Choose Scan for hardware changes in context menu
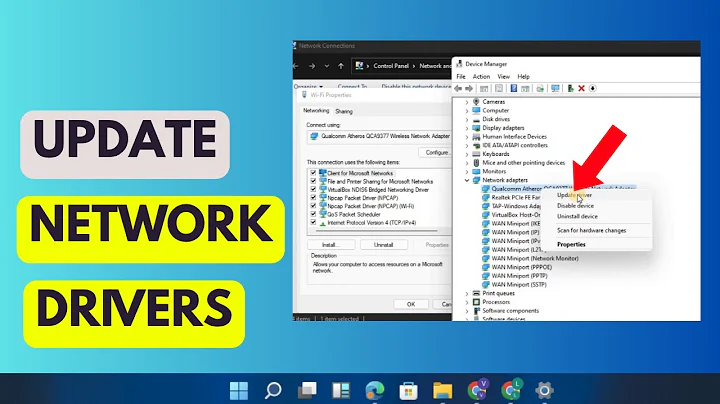Screen dimensions: 720x404 pos(591,230)
